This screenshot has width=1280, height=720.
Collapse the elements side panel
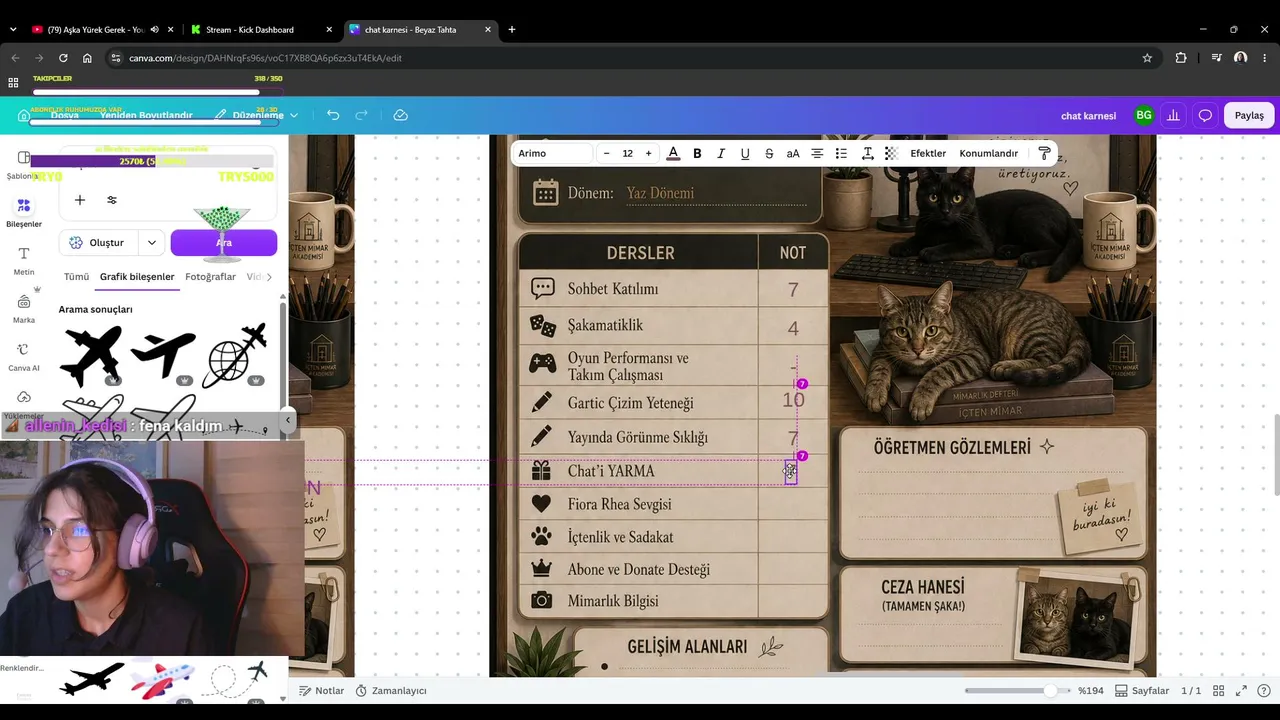(x=288, y=420)
